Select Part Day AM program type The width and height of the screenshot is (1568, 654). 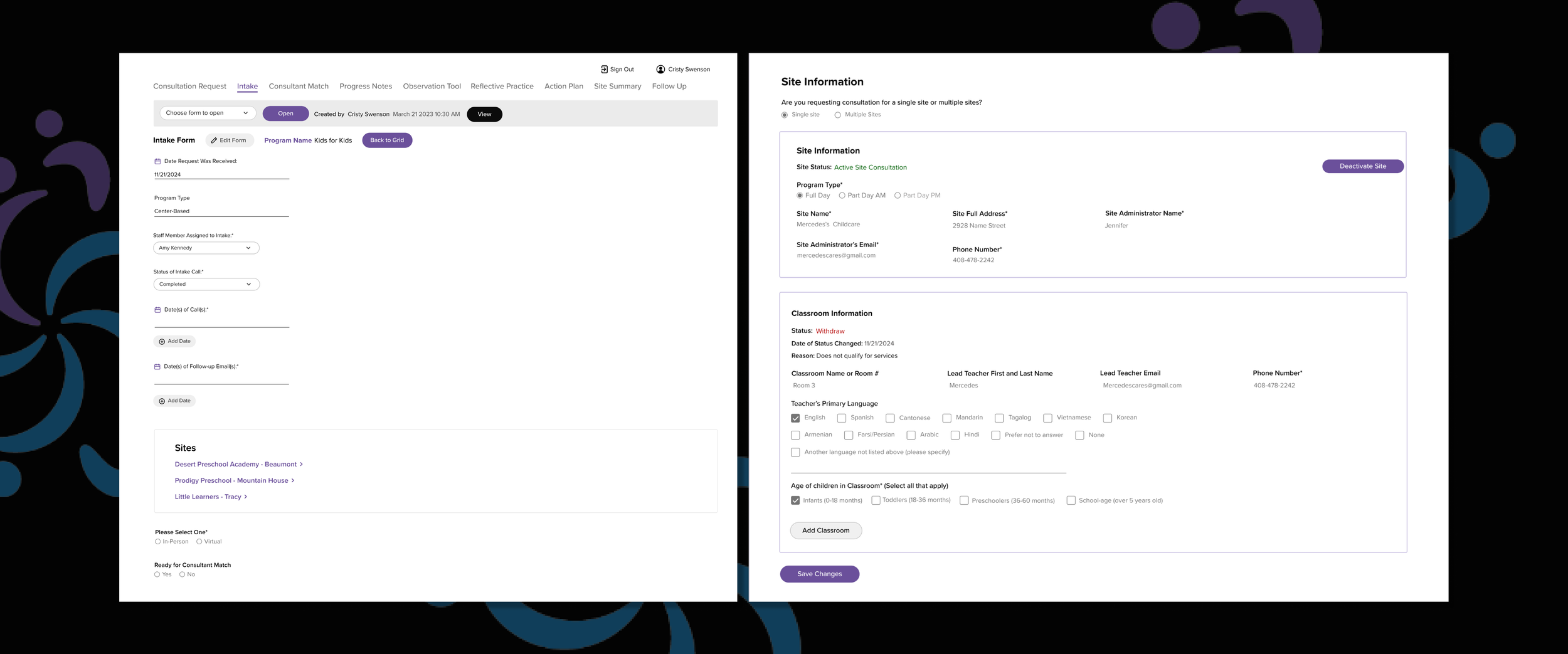842,196
